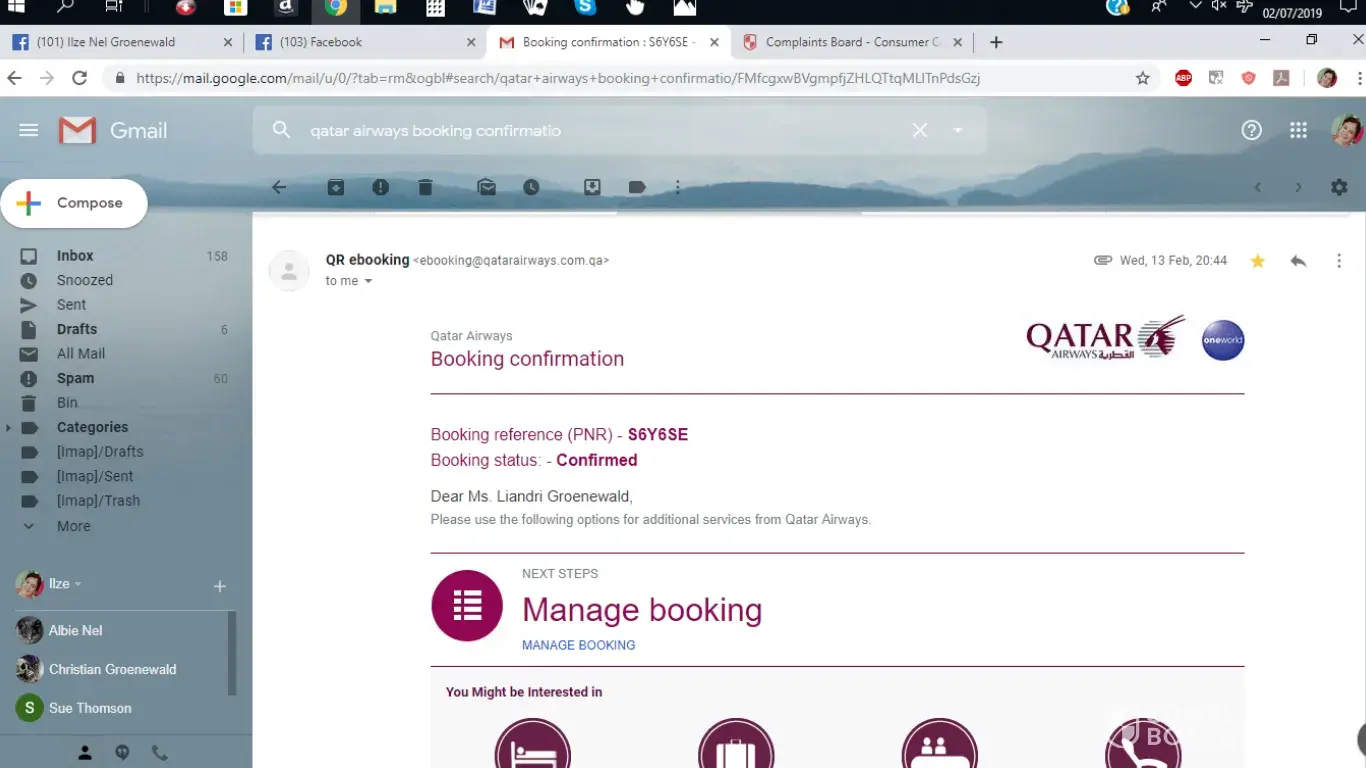
Task: Expand the More section in sidebar
Action: (x=73, y=526)
